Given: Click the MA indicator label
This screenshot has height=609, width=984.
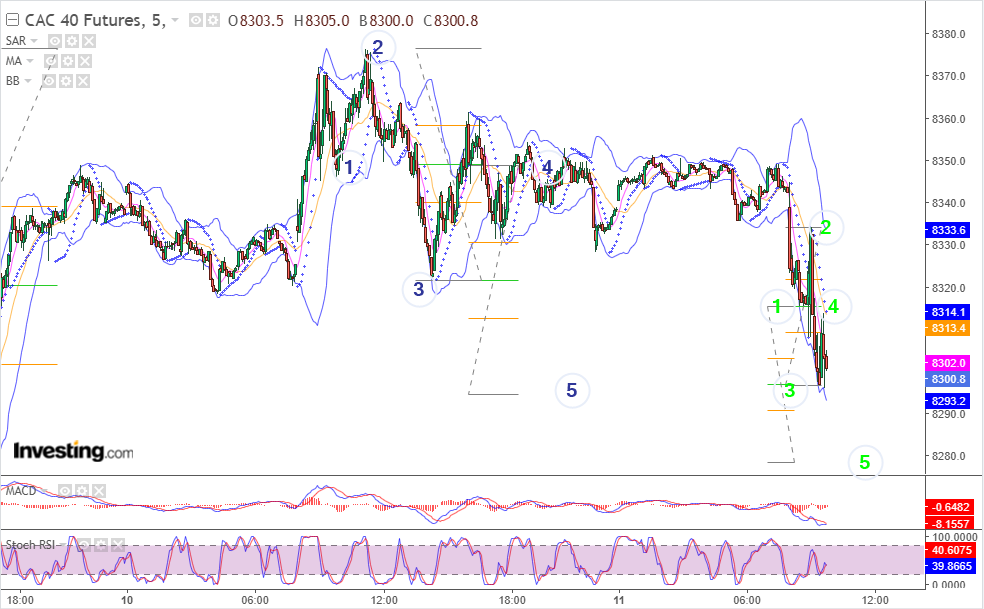Looking at the screenshot, I should (13, 61).
